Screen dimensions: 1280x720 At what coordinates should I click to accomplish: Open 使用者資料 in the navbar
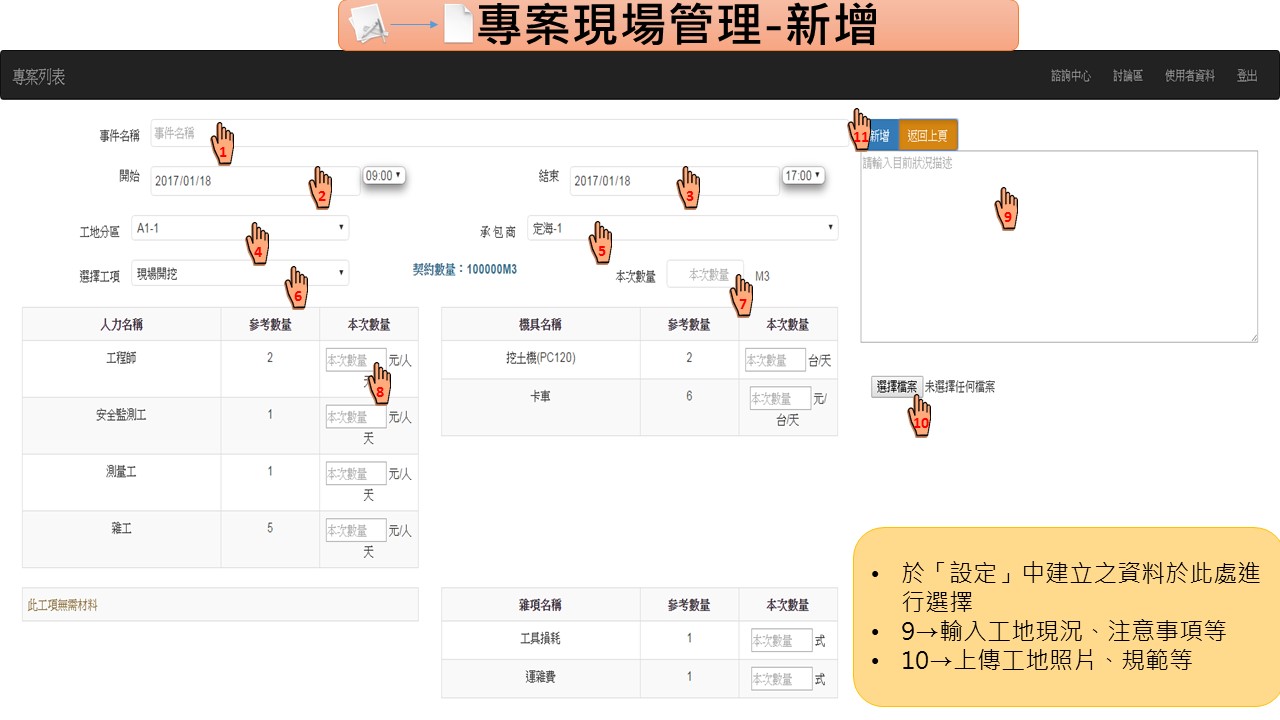pos(1189,76)
